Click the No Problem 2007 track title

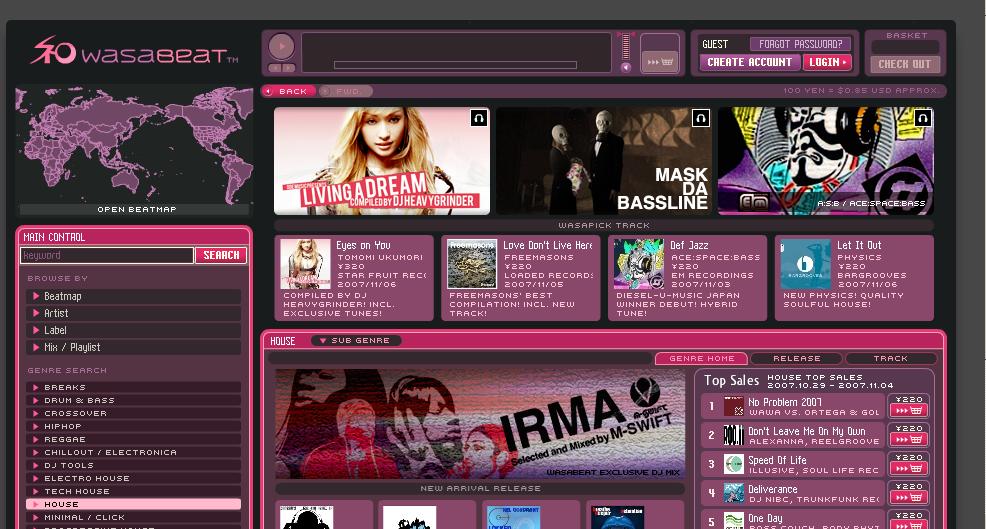(x=785, y=402)
